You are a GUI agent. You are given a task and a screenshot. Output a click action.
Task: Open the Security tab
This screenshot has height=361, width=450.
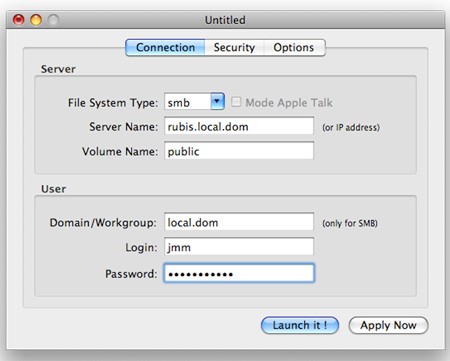(234, 47)
